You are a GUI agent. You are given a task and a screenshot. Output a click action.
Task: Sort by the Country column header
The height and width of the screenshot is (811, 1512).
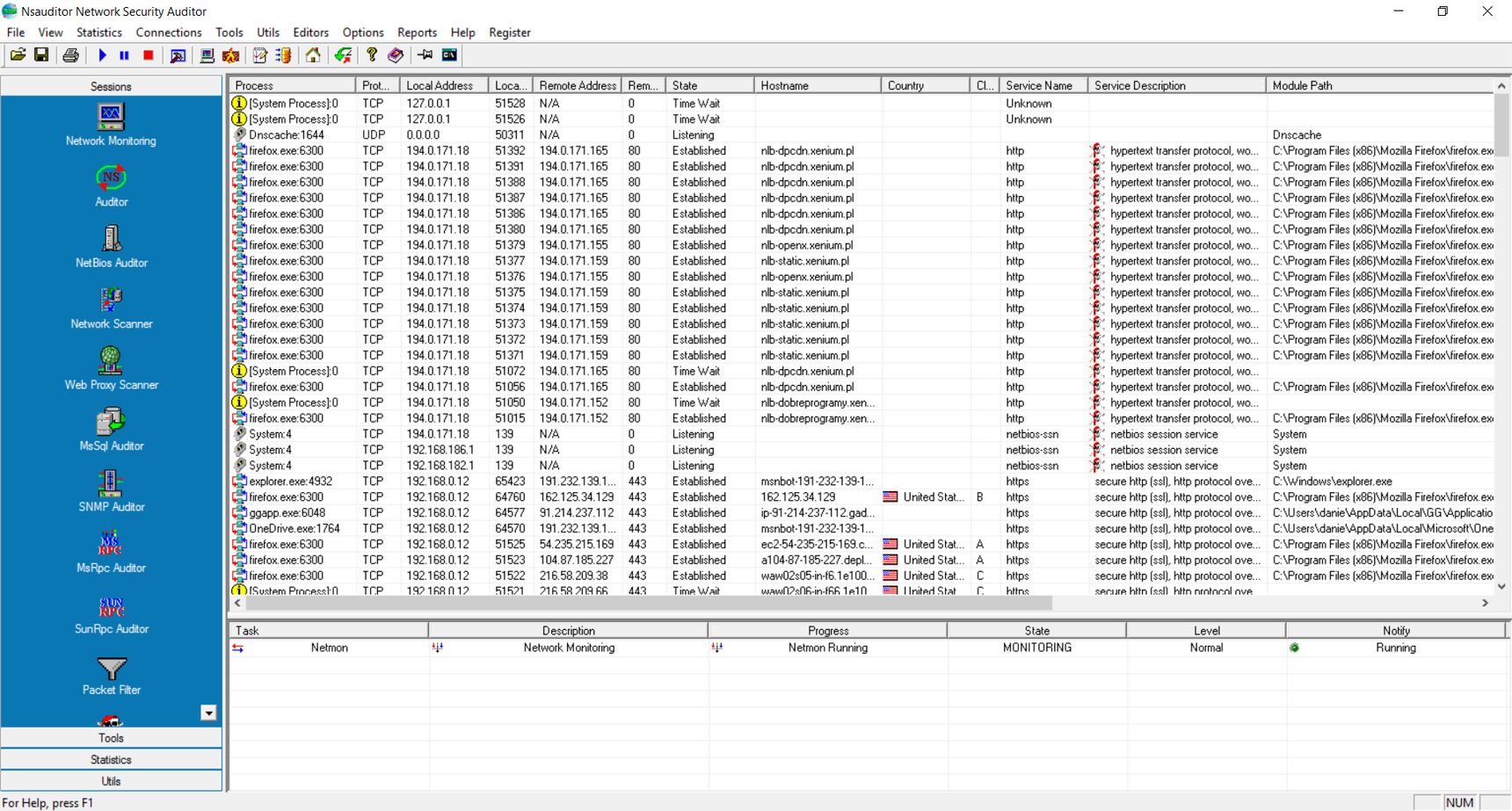(x=927, y=85)
